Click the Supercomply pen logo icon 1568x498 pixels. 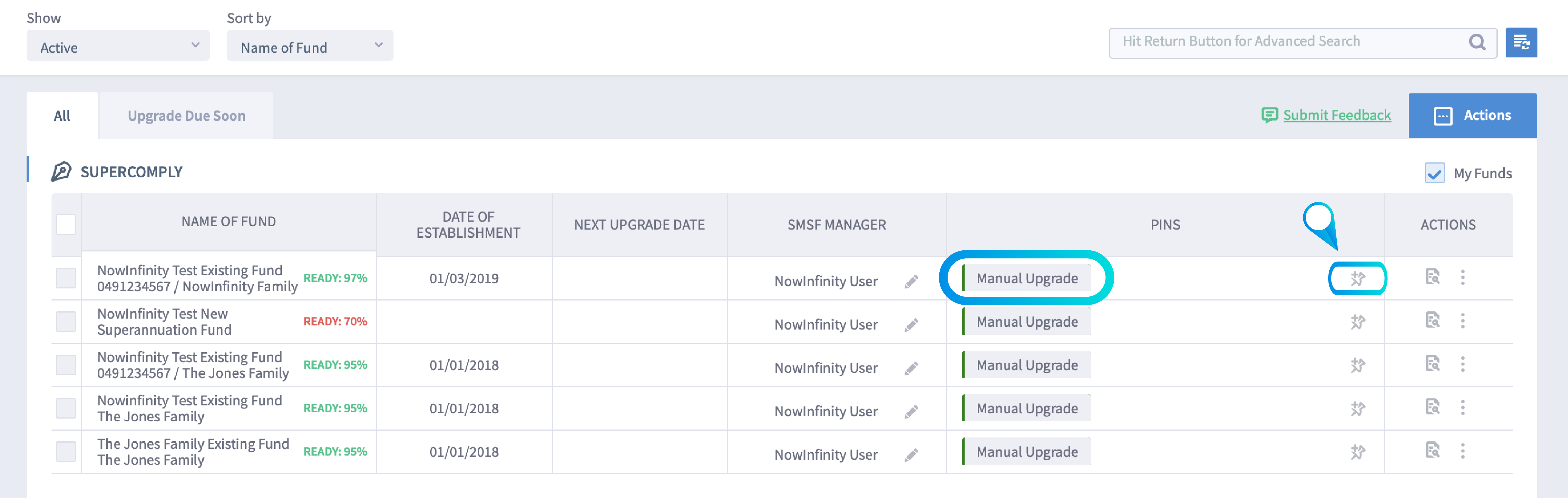pyautogui.click(x=61, y=171)
